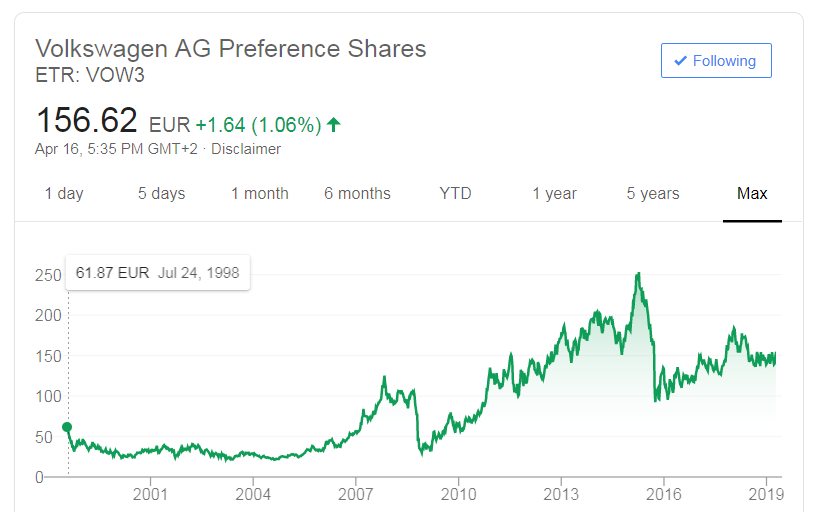View the 5 years range
This screenshot has height=512, width=813.
pos(653,194)
